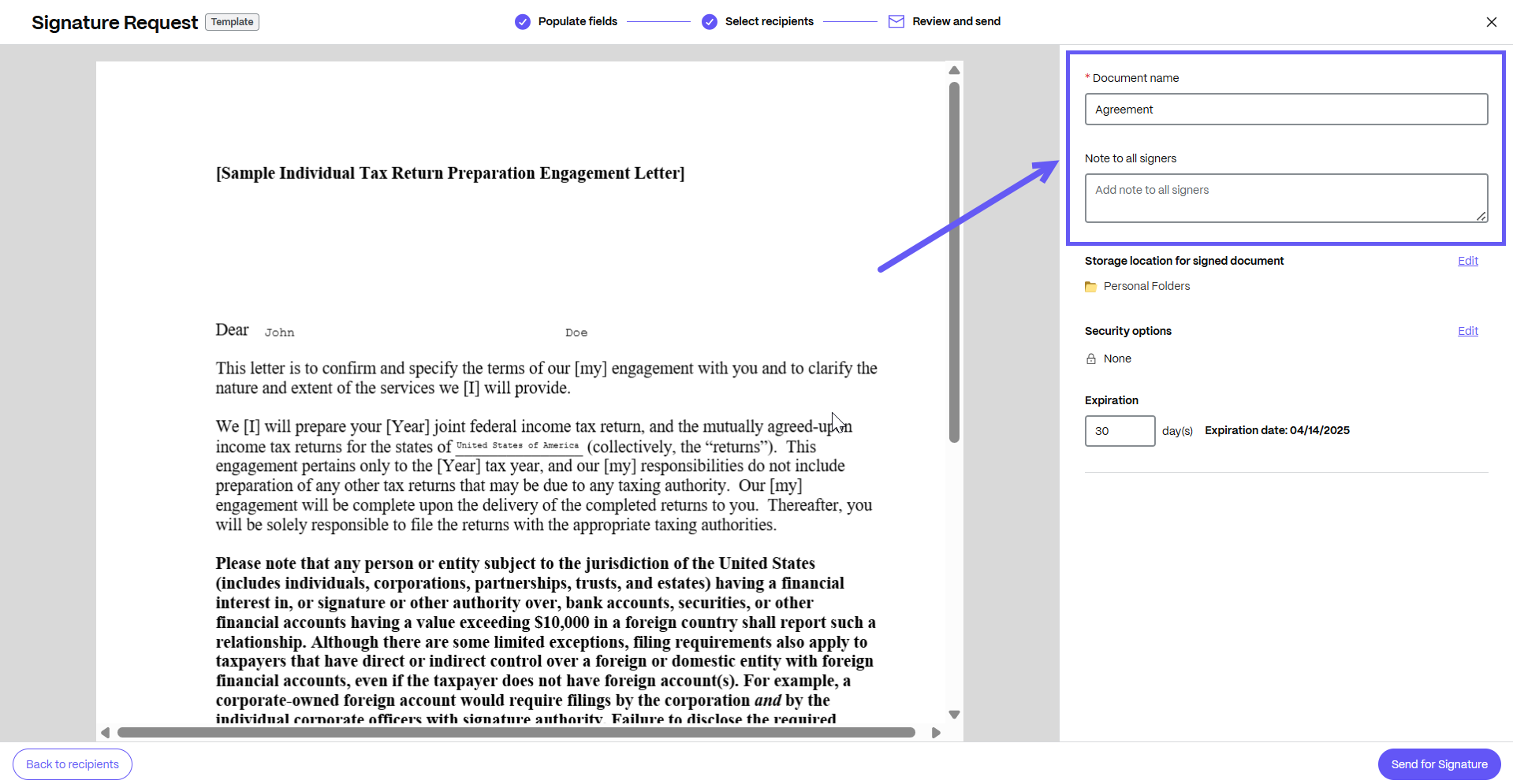The height and width of the screenshot is (784, 1513).
Task: Click the vertical document scrollbar thumb
Action: click(954, 262)
